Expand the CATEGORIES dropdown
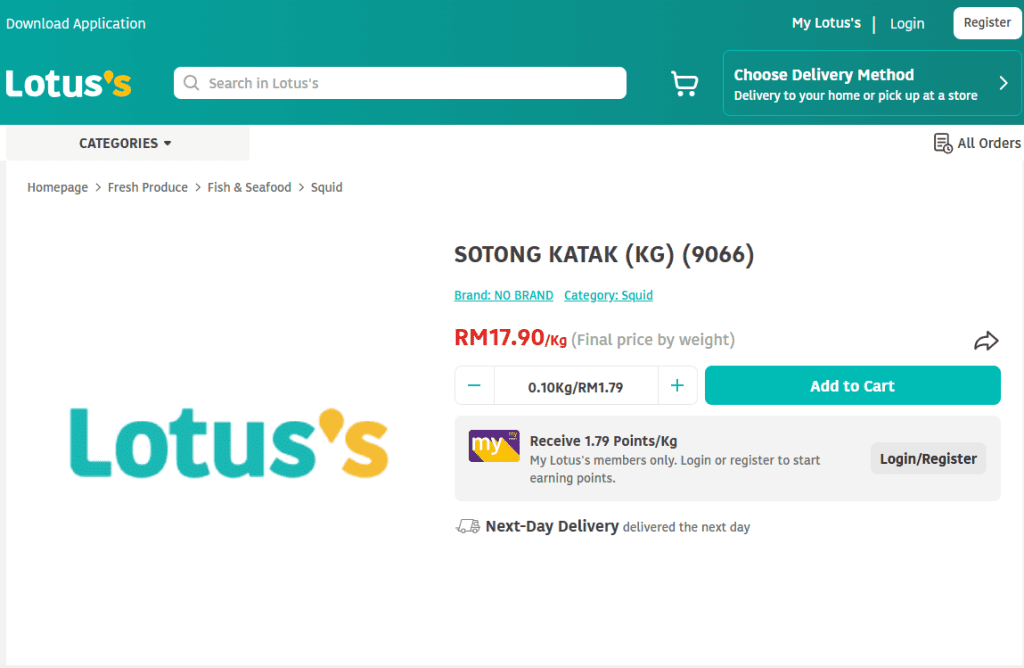 (125, 143)
